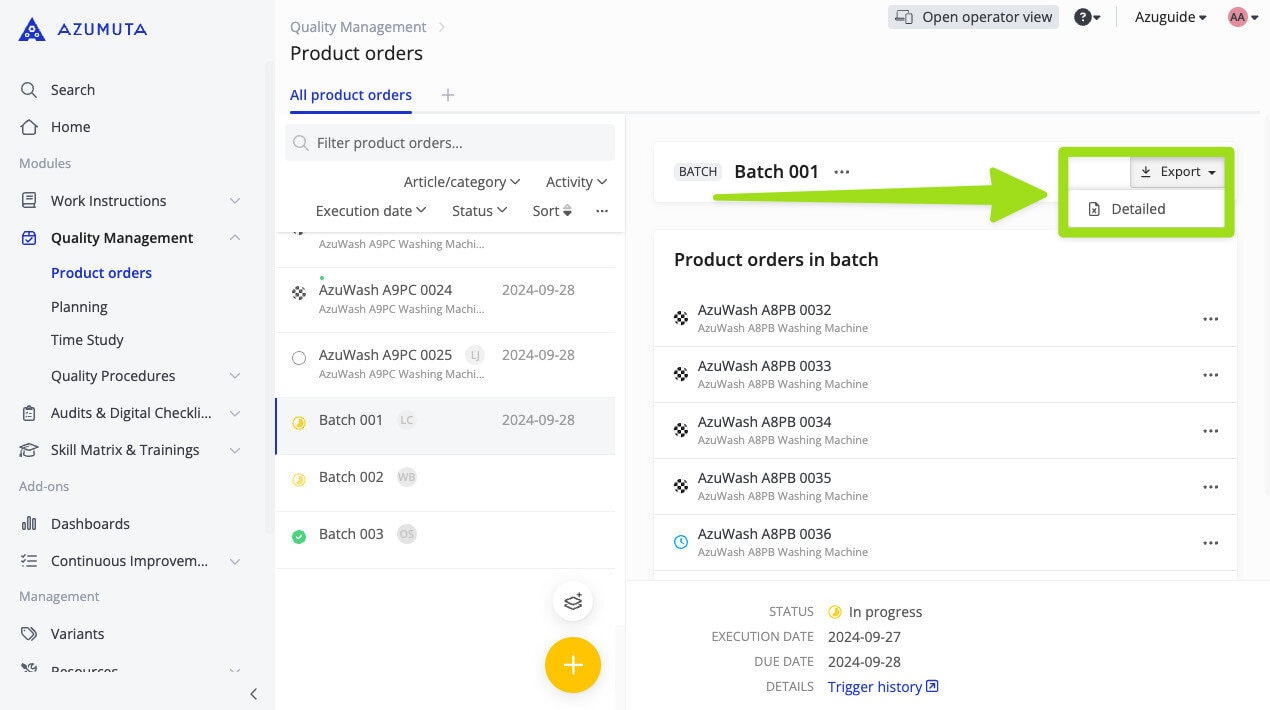Click the layers batch icon button
This screenshot has height=710, width=1270.
point(572,602)
